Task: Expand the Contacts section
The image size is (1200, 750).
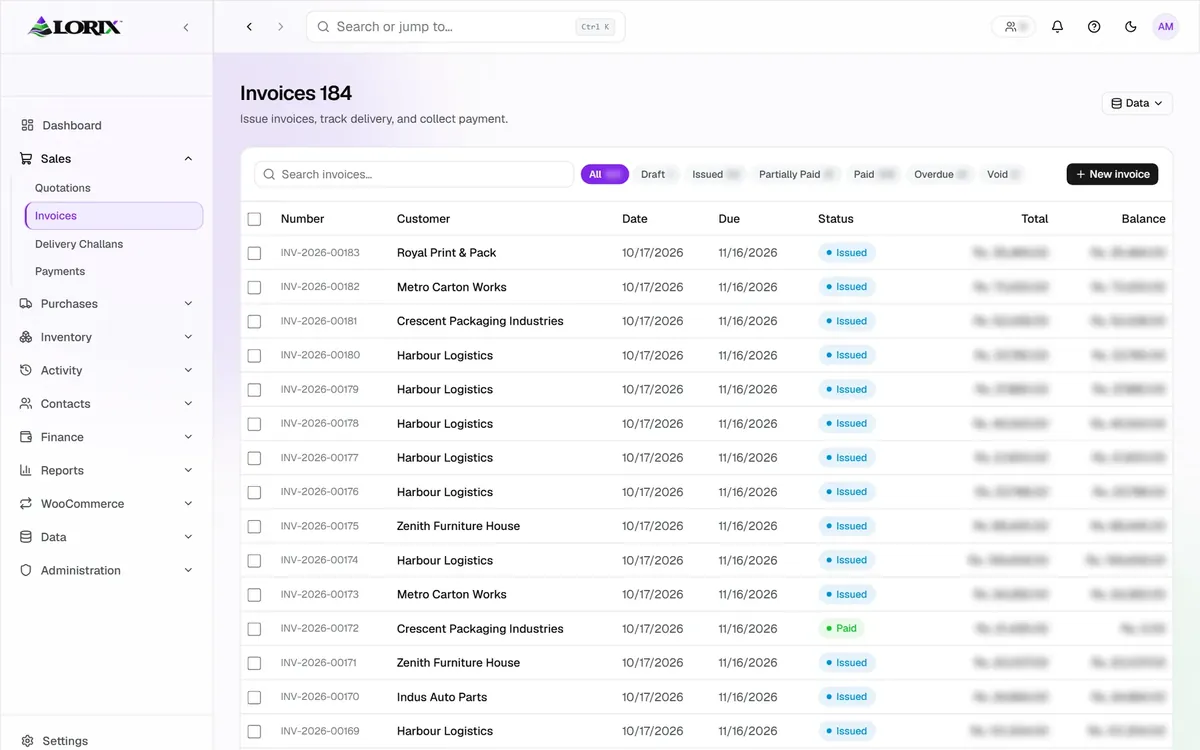Action: tap(188, 403)
